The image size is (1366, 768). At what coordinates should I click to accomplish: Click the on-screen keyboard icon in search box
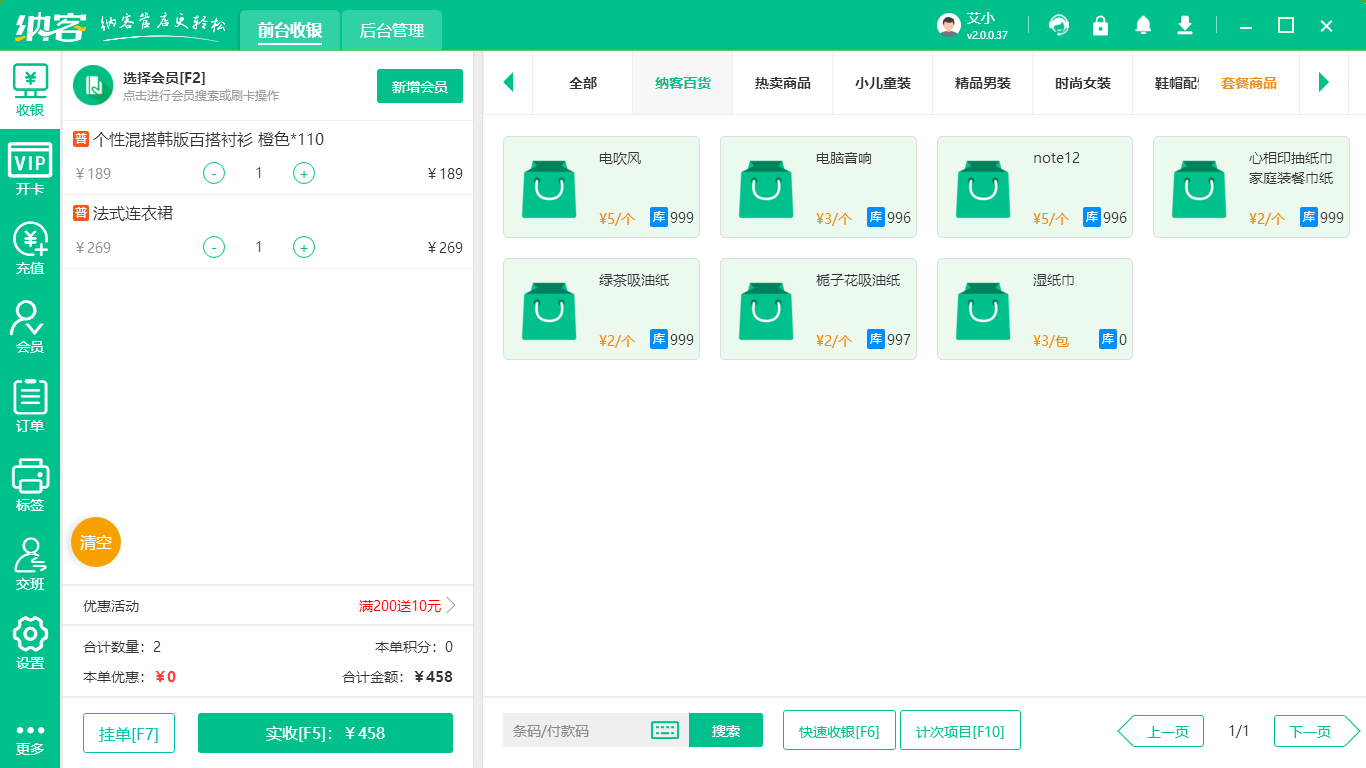[665, 730]
